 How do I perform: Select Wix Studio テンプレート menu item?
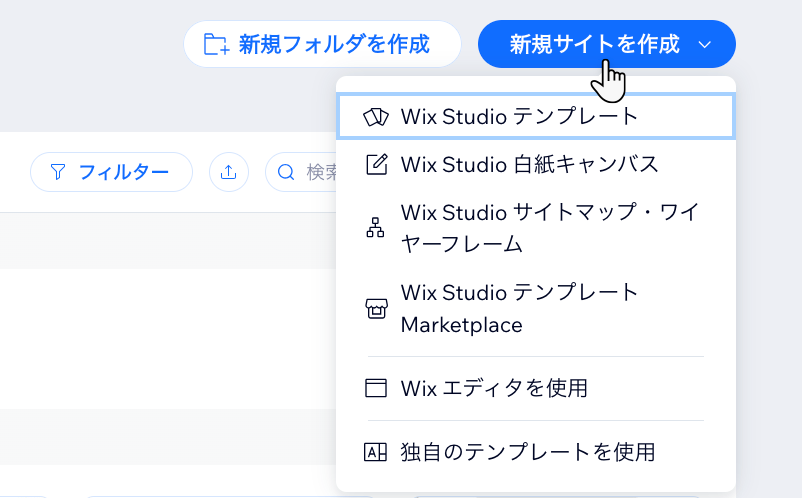[x=536, y=117]
